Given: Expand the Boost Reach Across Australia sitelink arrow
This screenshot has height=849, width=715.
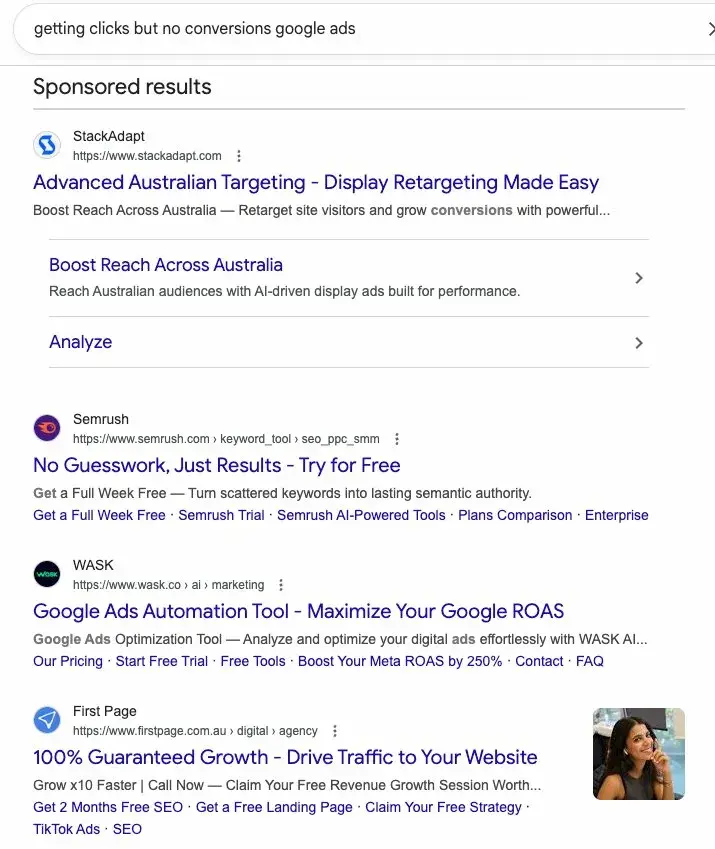Looking at the screenshot, I should pos(639,278).
